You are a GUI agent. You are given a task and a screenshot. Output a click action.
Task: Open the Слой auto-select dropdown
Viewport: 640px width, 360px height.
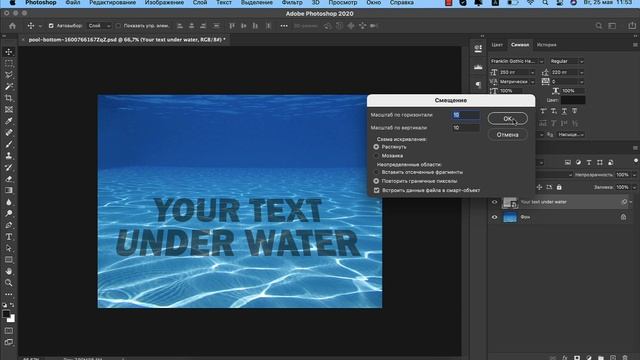coord(99,26)
